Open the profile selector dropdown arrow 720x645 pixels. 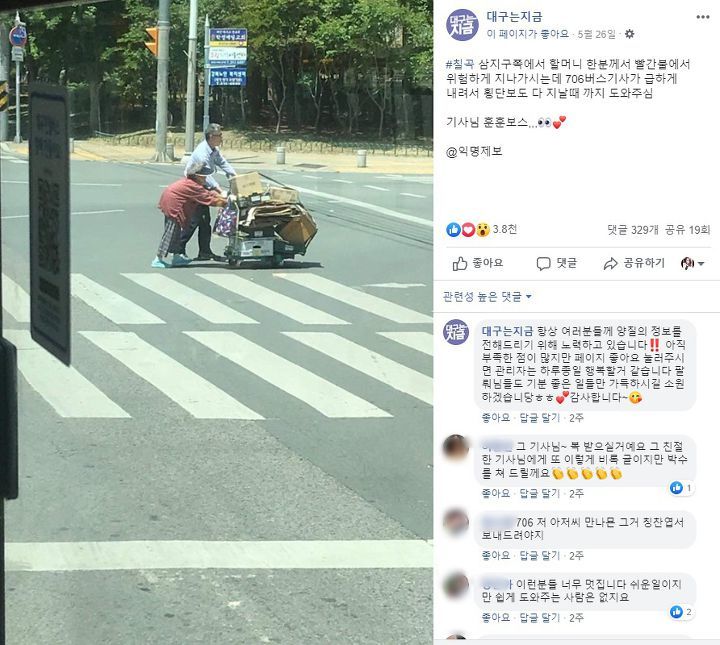point(701,264)
